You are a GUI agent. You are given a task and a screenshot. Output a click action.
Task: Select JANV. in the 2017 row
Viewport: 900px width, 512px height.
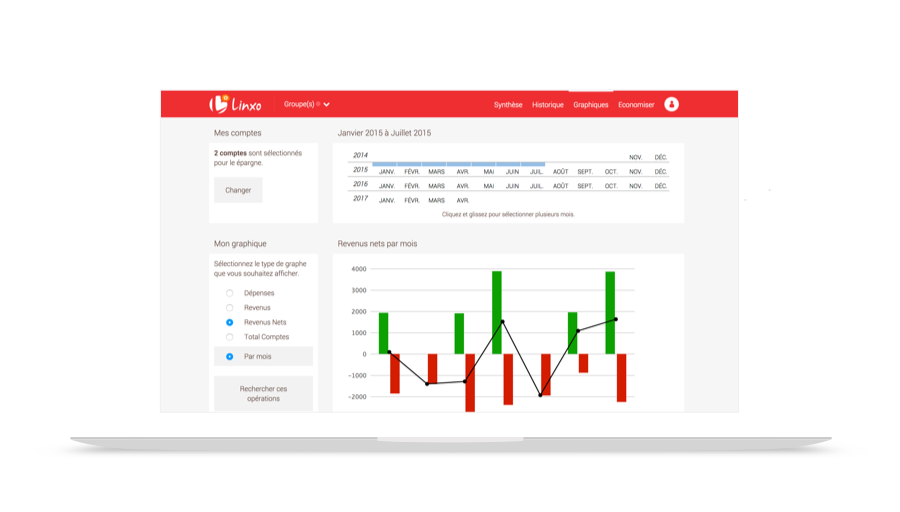[x=387, y=200]
